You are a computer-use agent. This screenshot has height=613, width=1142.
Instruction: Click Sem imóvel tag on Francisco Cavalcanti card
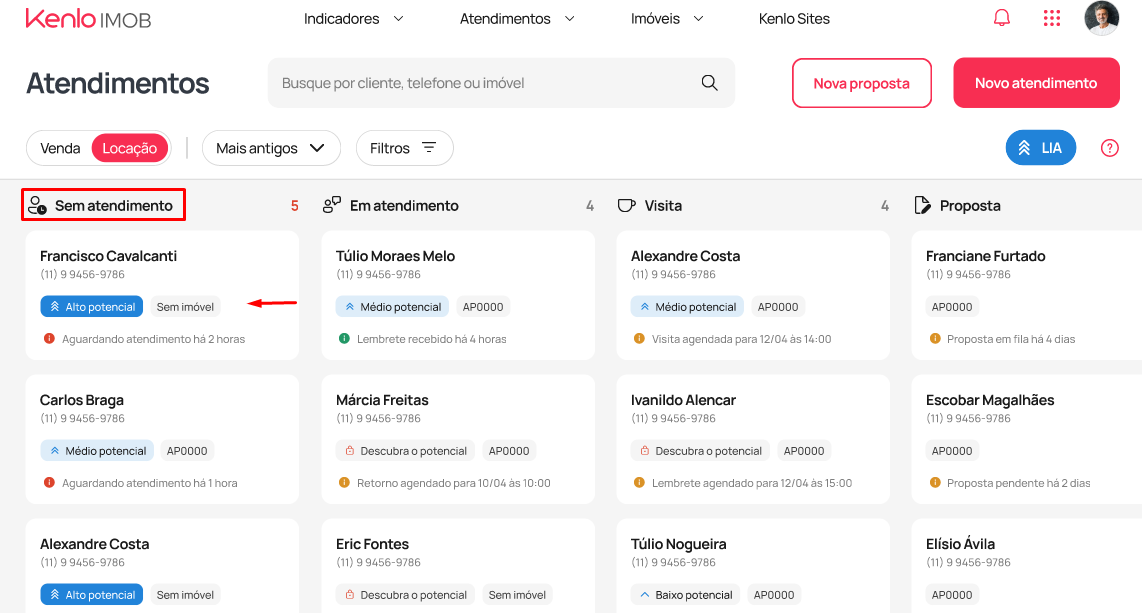click(185, 306)
